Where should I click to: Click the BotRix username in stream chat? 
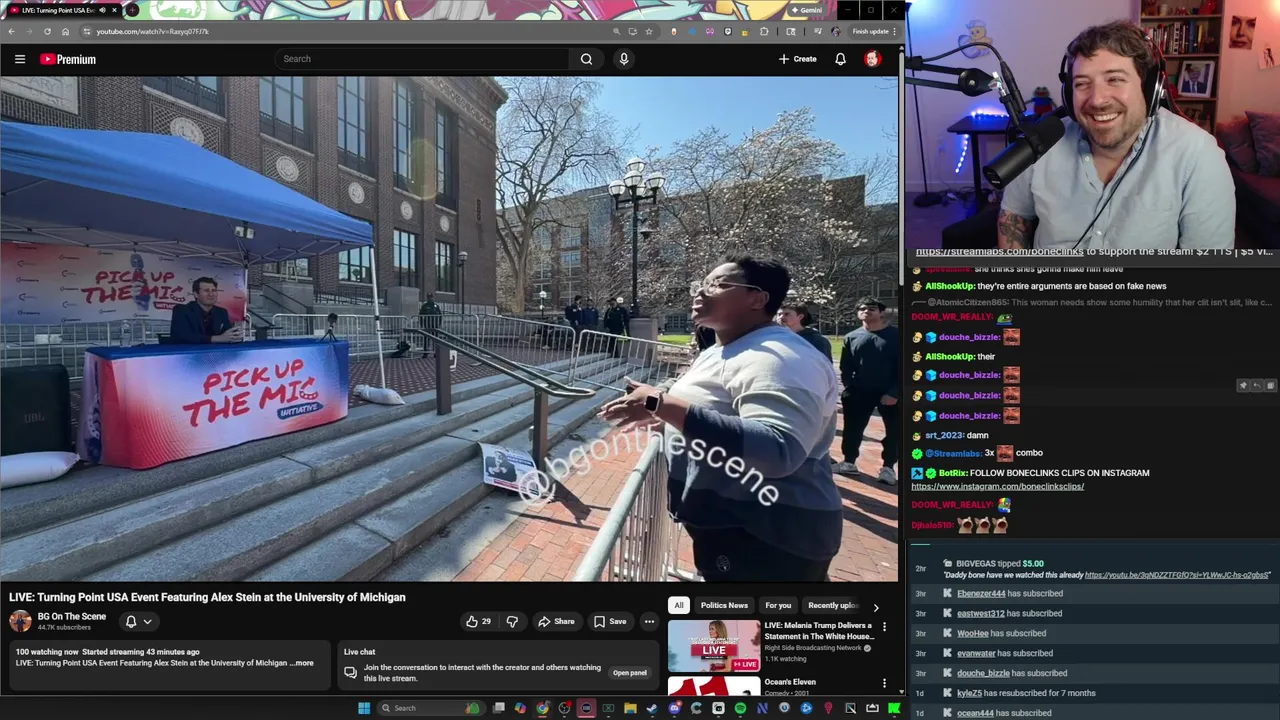tap(952, 473)
